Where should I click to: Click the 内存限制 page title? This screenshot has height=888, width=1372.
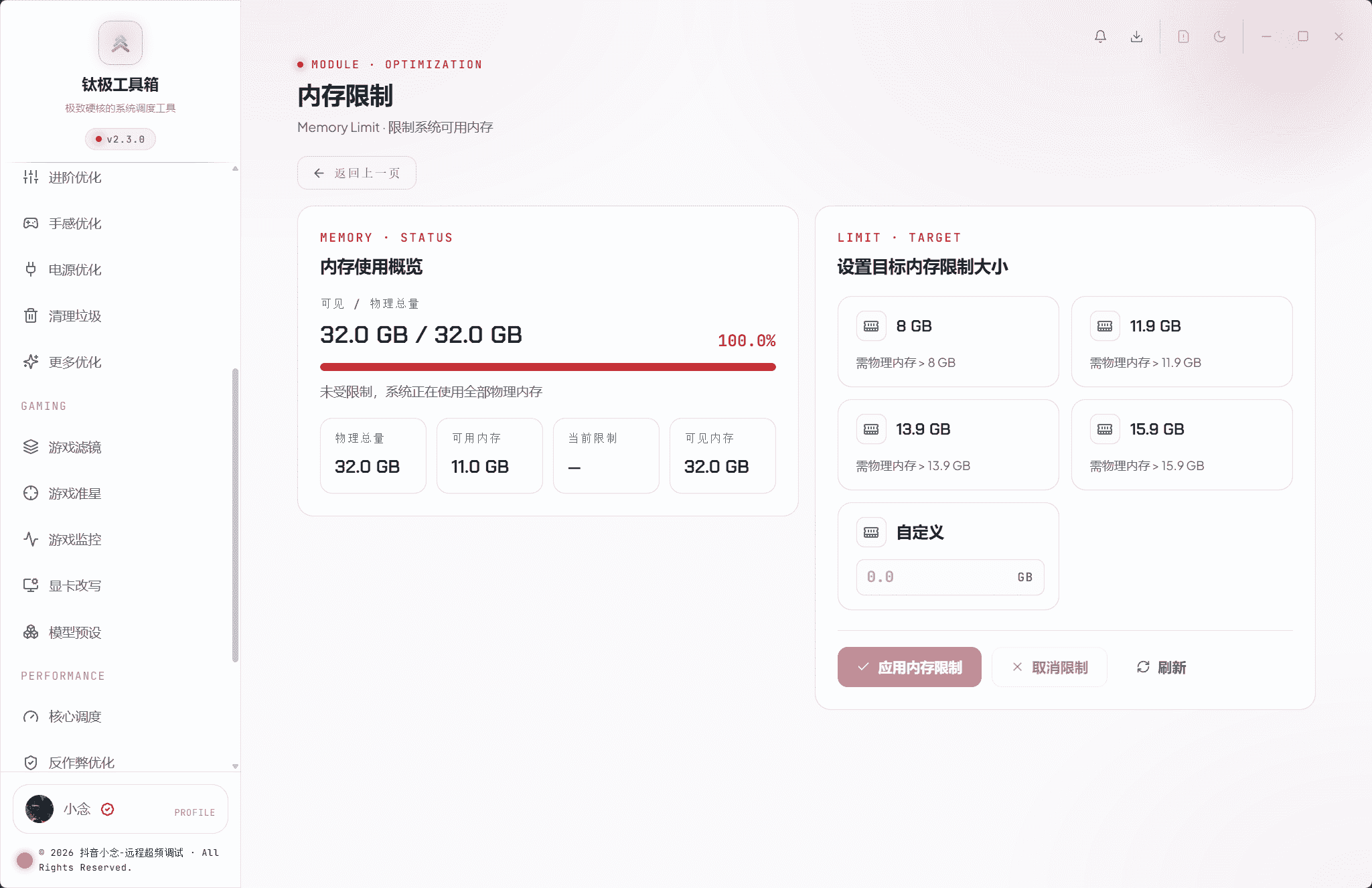346,96
